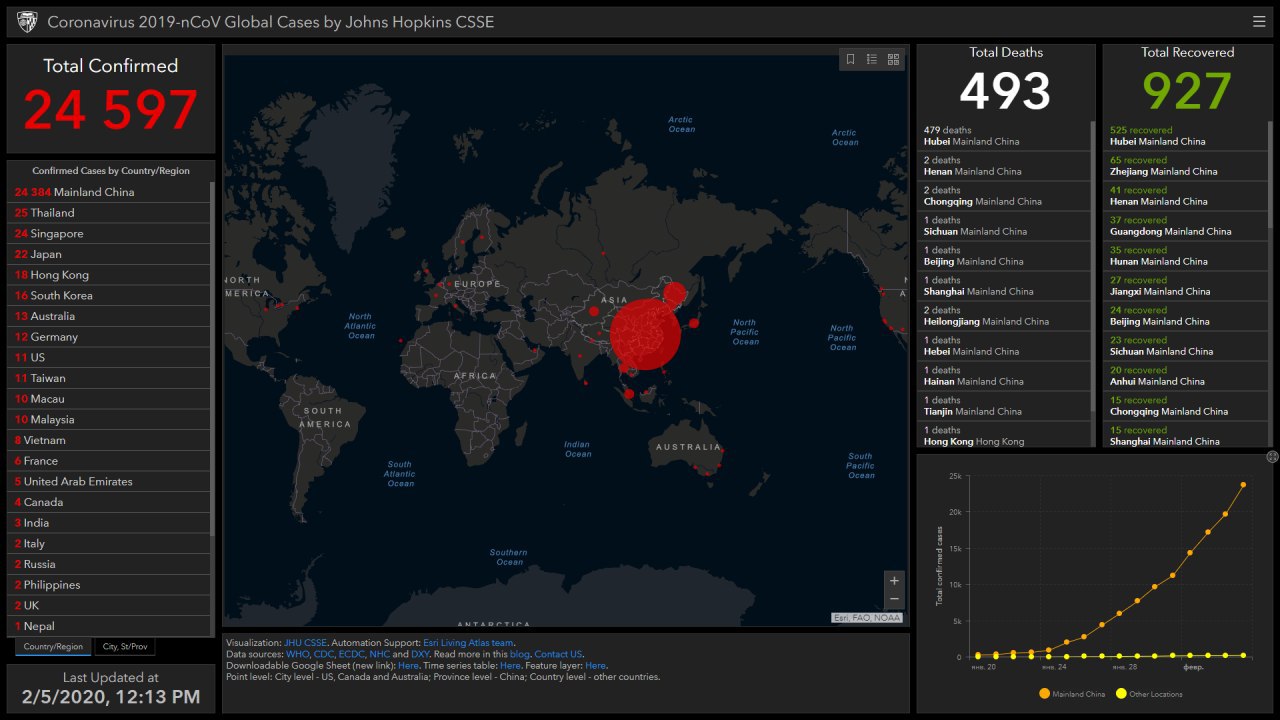Select Italy in the country list

point(110,544)
